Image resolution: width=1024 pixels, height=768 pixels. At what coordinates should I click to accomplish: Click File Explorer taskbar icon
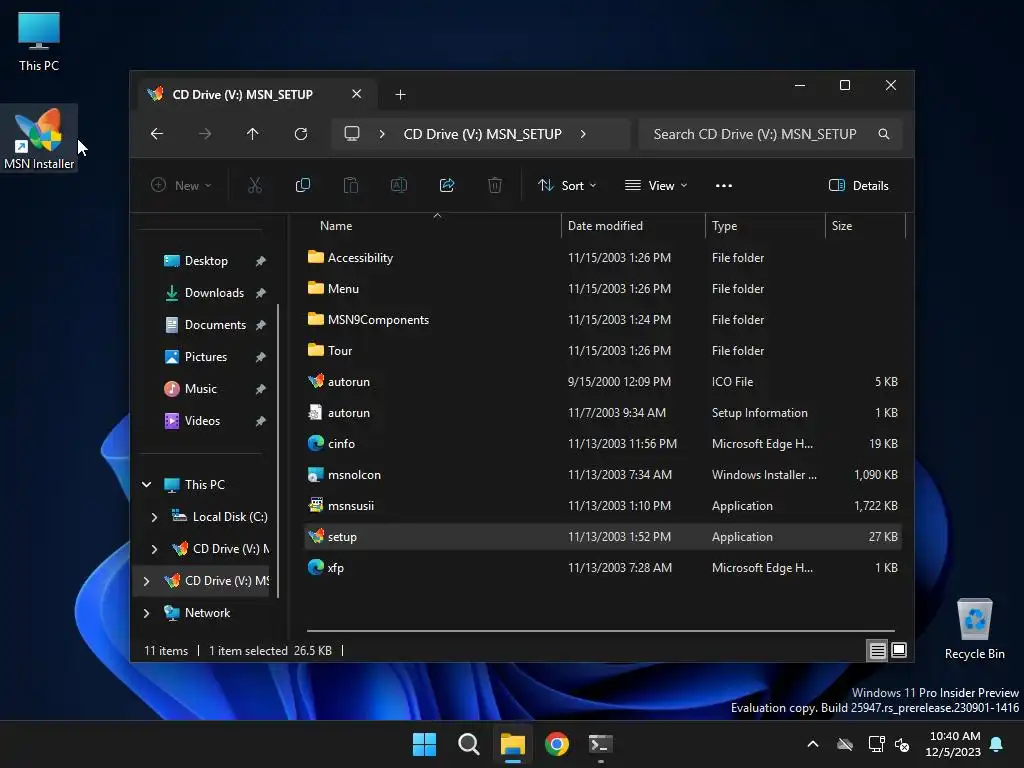[513, 744]
